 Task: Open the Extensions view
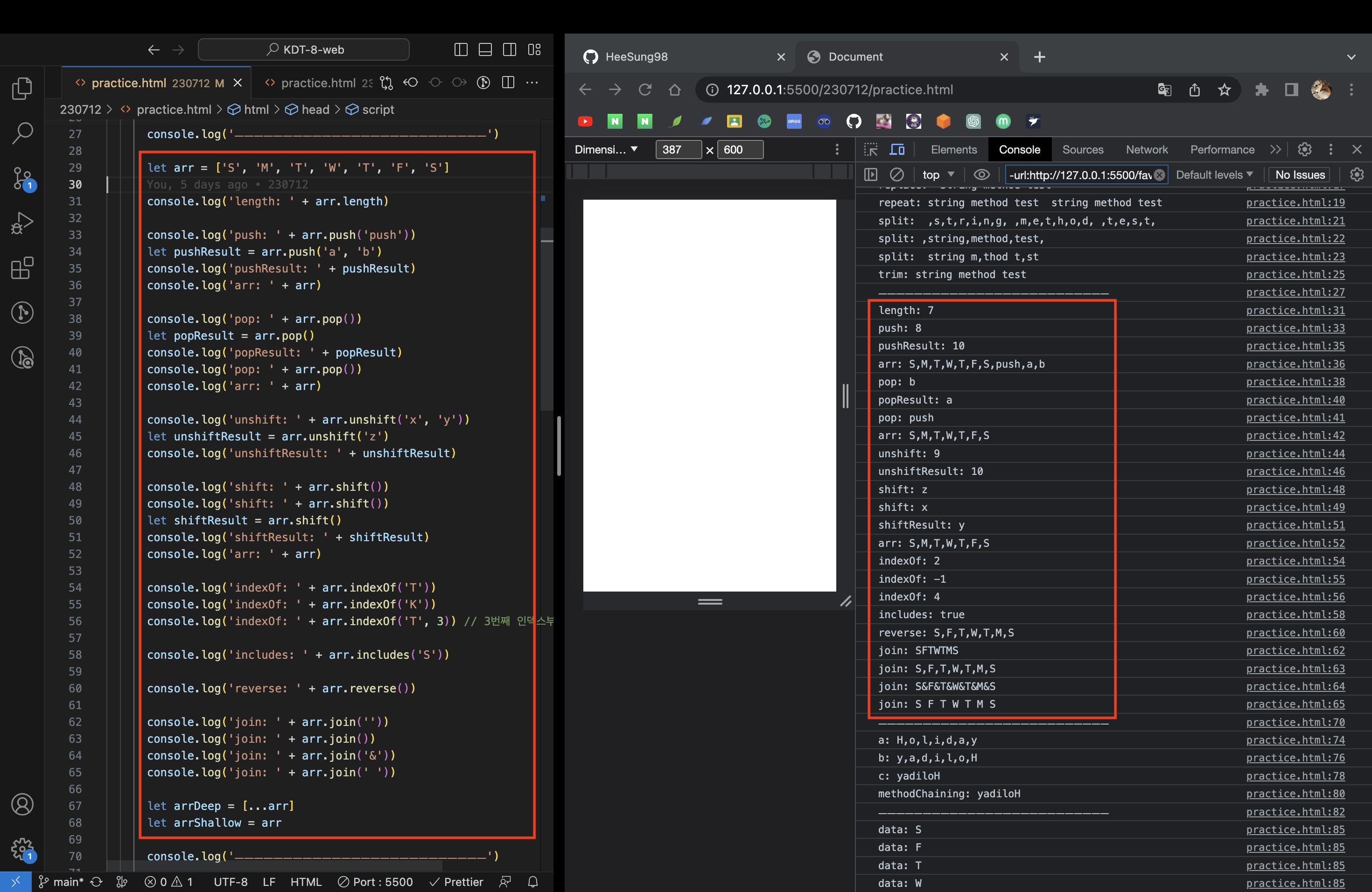(22, 268)
